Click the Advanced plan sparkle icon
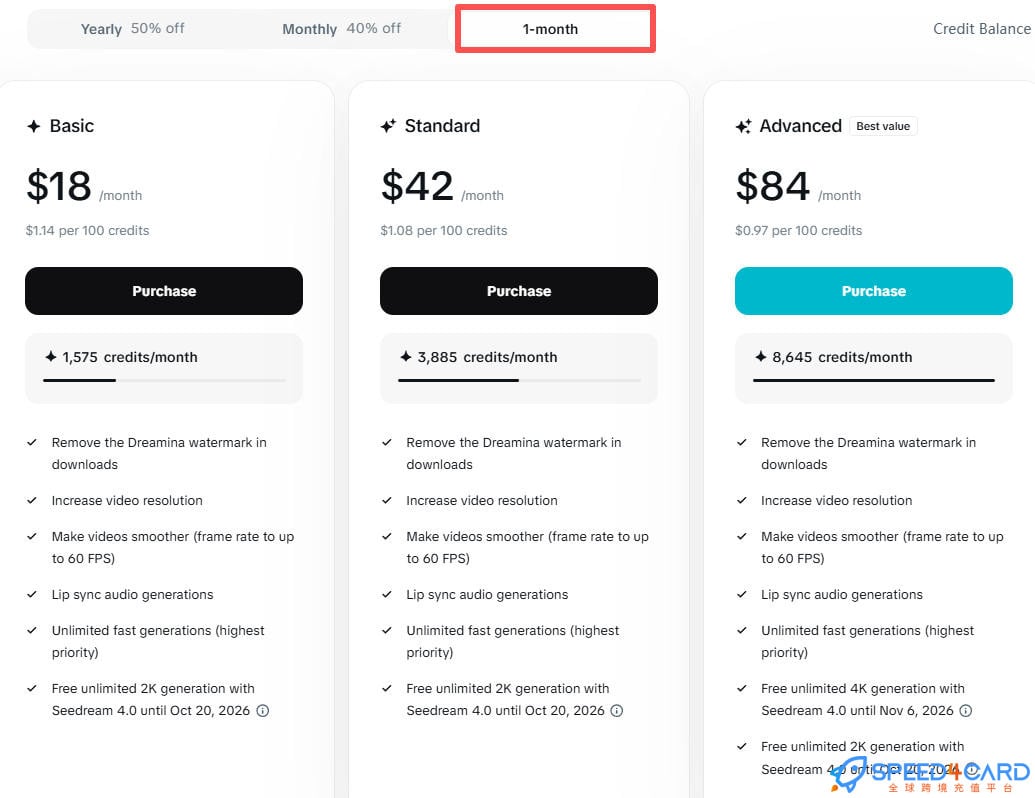The image size is (1035, 798). [x=743, y=126]
